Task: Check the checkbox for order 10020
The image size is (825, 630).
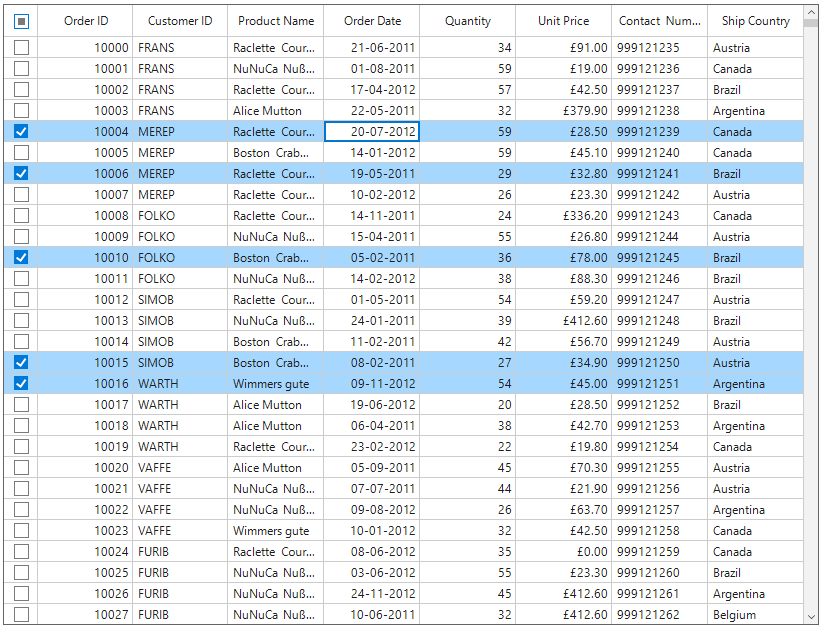Action: [21, 468]
